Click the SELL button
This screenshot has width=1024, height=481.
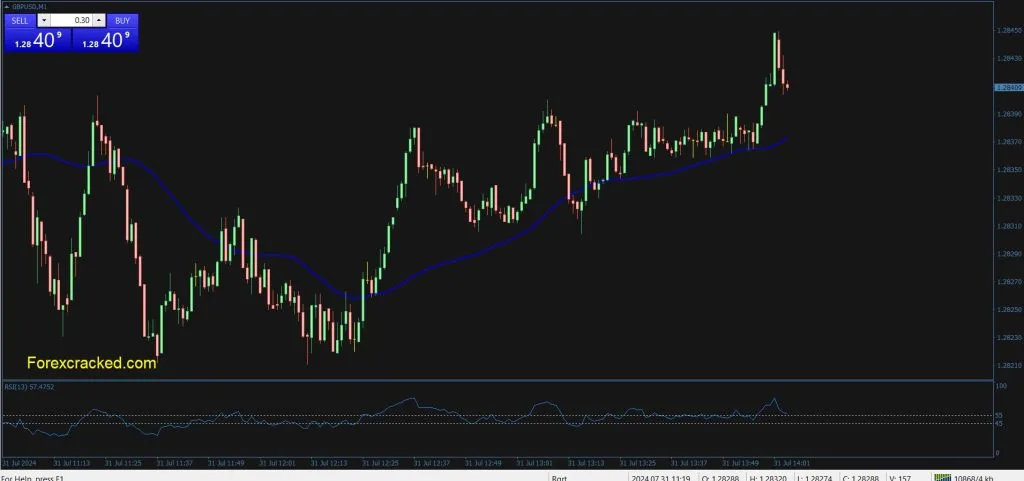coord(20,20)
